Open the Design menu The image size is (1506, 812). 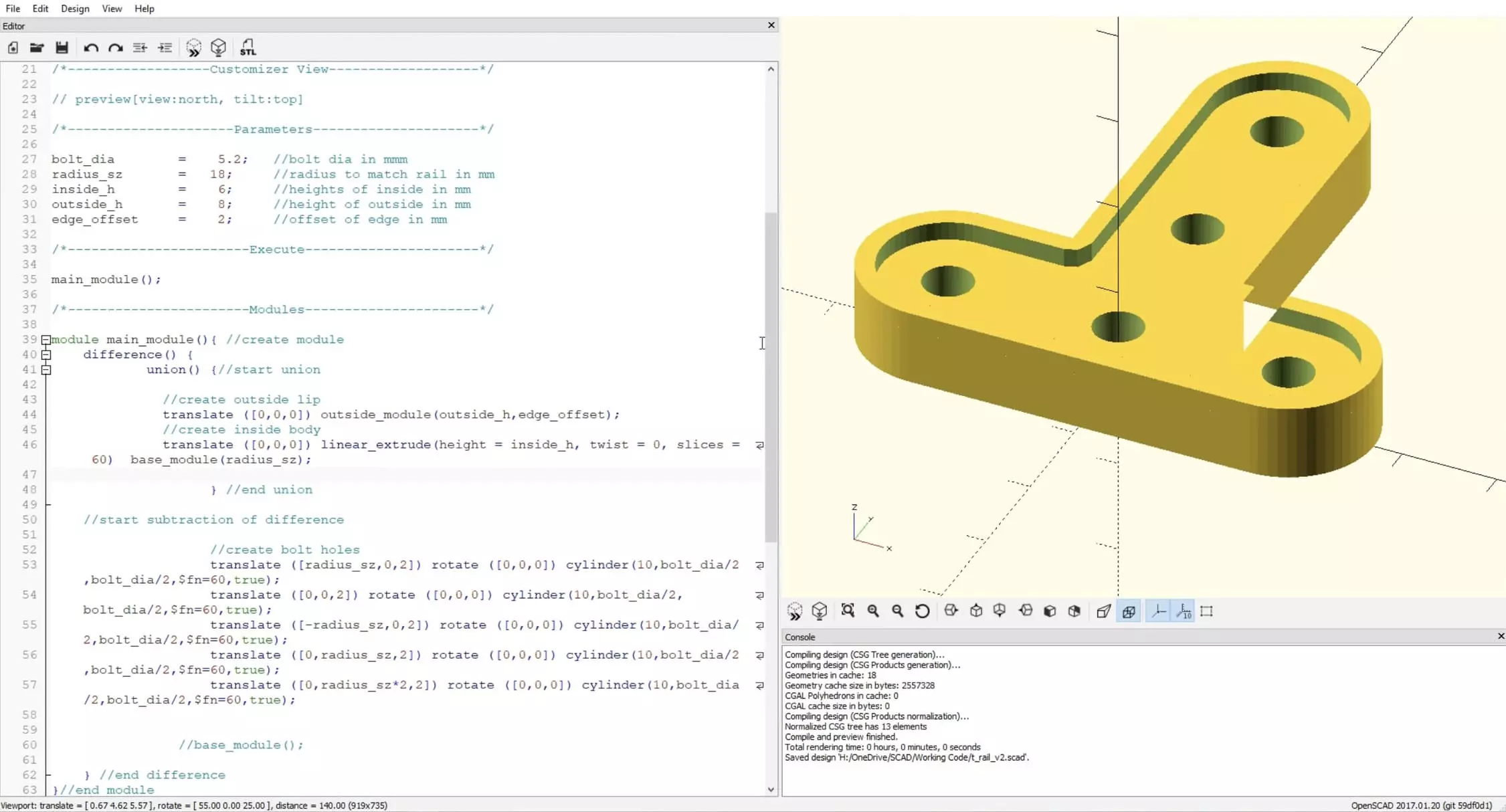point(75,9)
